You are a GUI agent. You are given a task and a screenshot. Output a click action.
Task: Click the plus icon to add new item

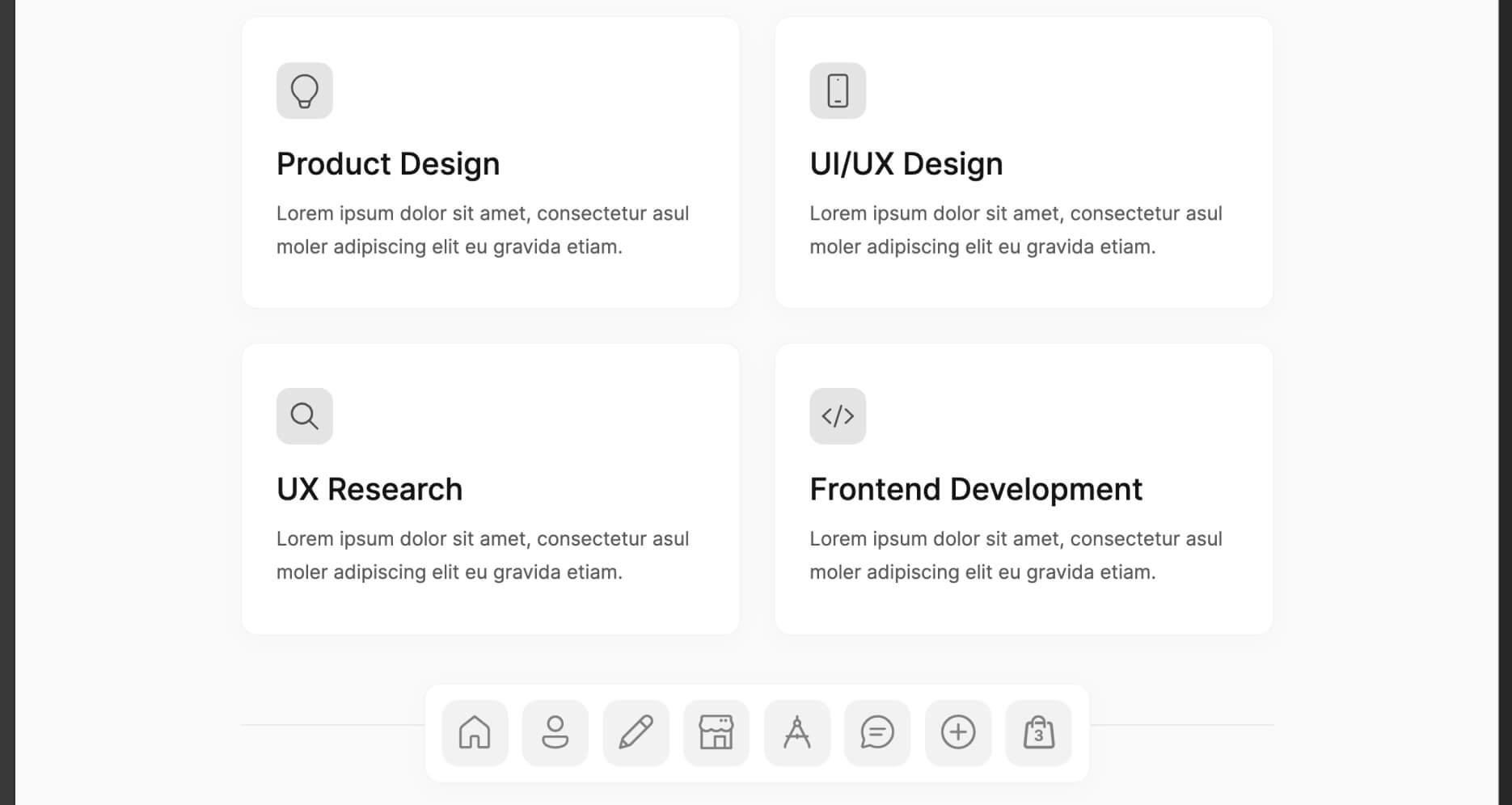click(x=958, y=732)
